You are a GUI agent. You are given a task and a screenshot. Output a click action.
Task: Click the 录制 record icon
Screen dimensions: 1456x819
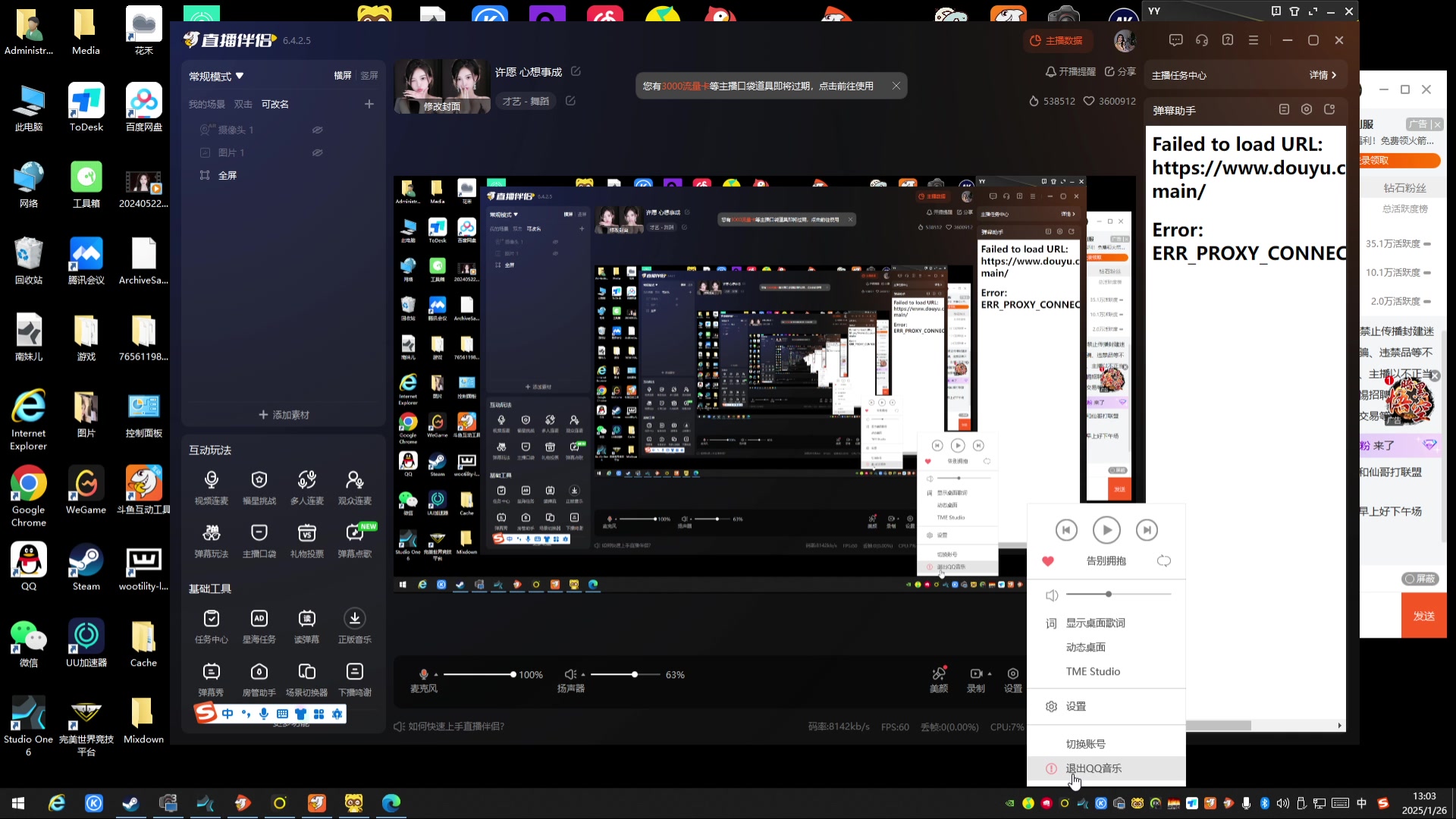975,673
